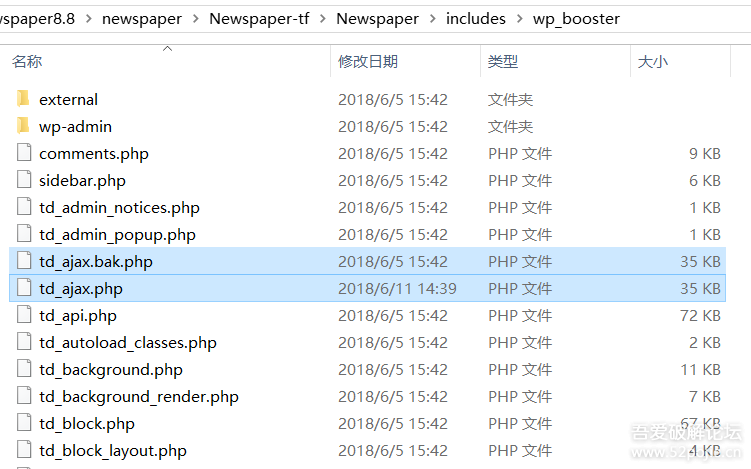This screenshot has width=751, height=469.
Task: Sort by 修改日期 column header
Action: (368, 62)
